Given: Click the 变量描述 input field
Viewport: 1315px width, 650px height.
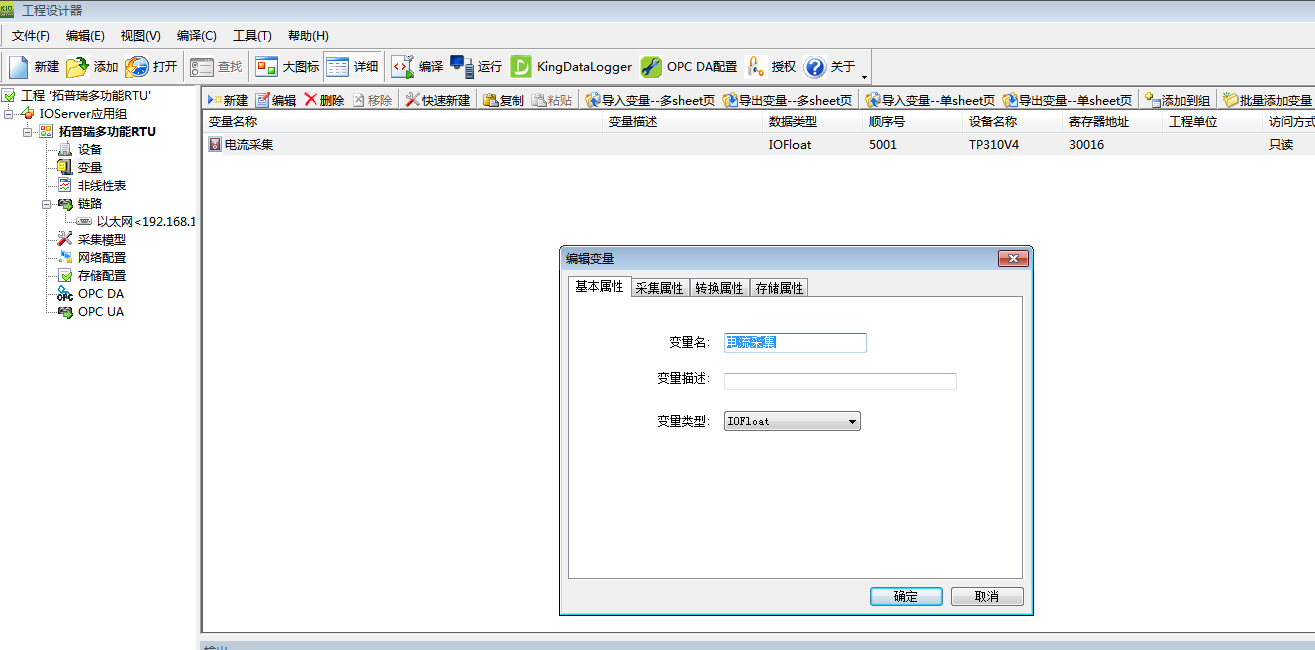Looking at the screenshot, I should [839, 381].
